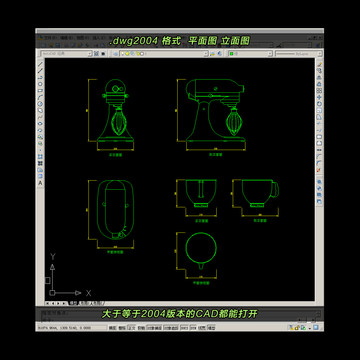Open the Layer Properties Manager button
This screenshot has height=360, width=360.
(x=115, y=54)
